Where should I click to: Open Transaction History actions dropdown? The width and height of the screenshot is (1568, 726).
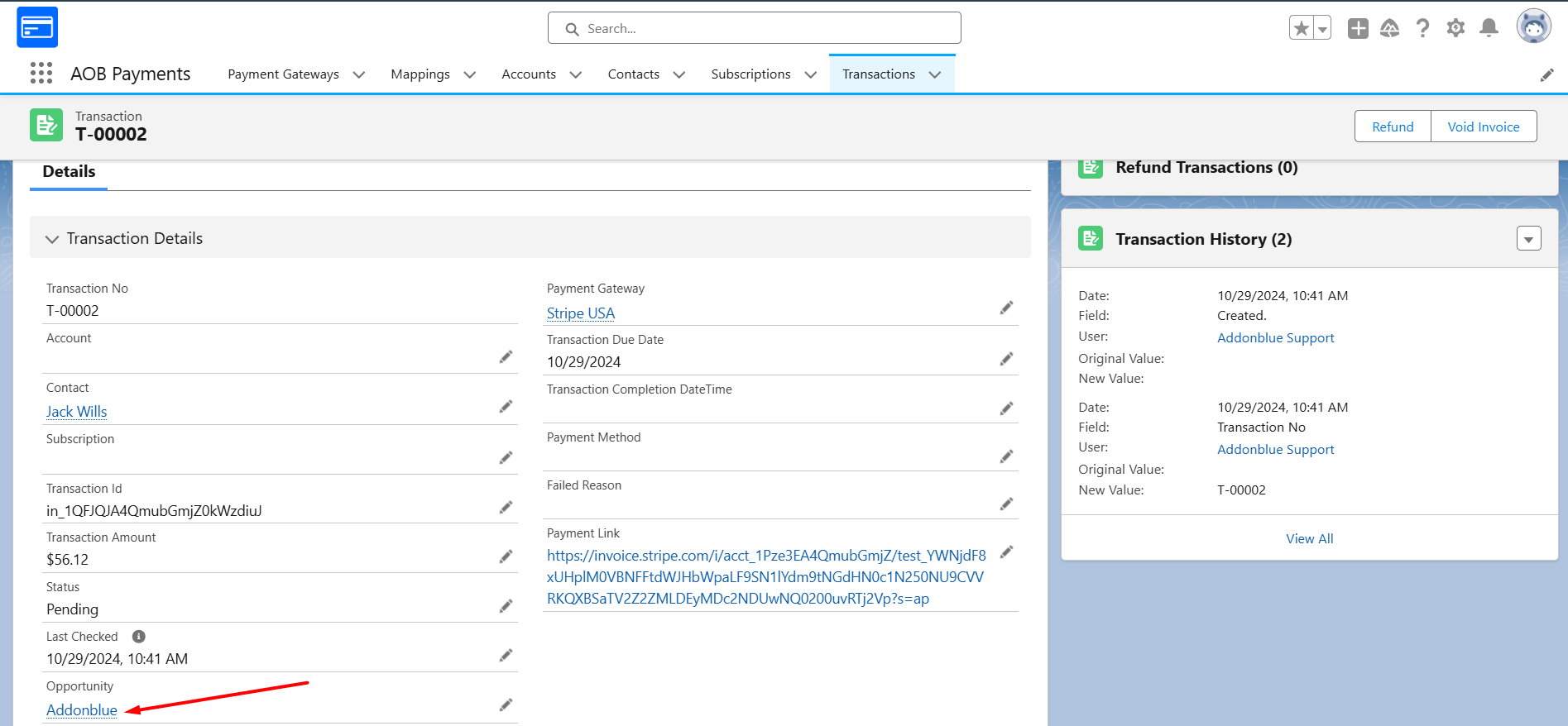(x=1528, y=239)
